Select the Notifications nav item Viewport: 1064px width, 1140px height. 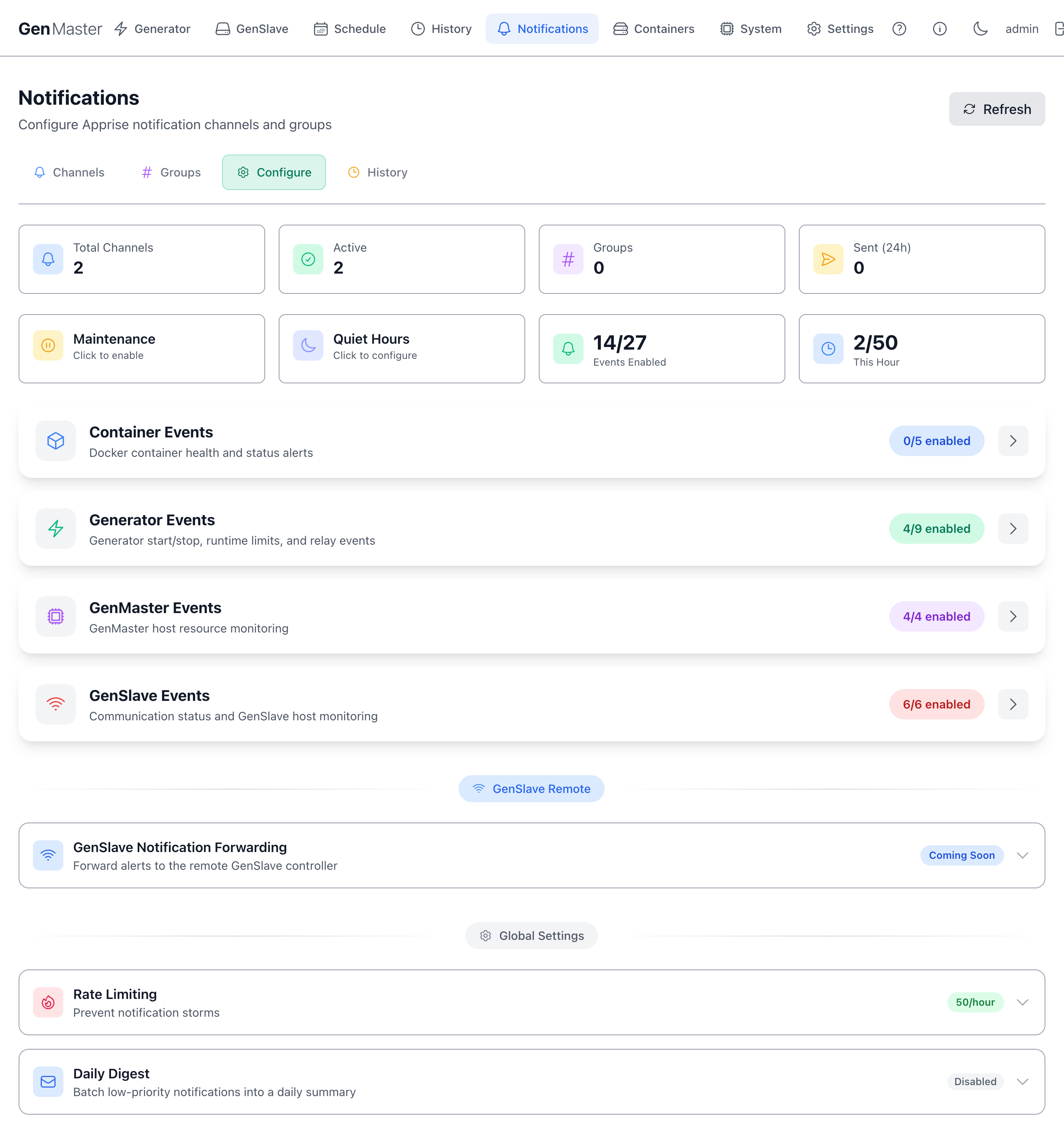click(x=542, y=29)
